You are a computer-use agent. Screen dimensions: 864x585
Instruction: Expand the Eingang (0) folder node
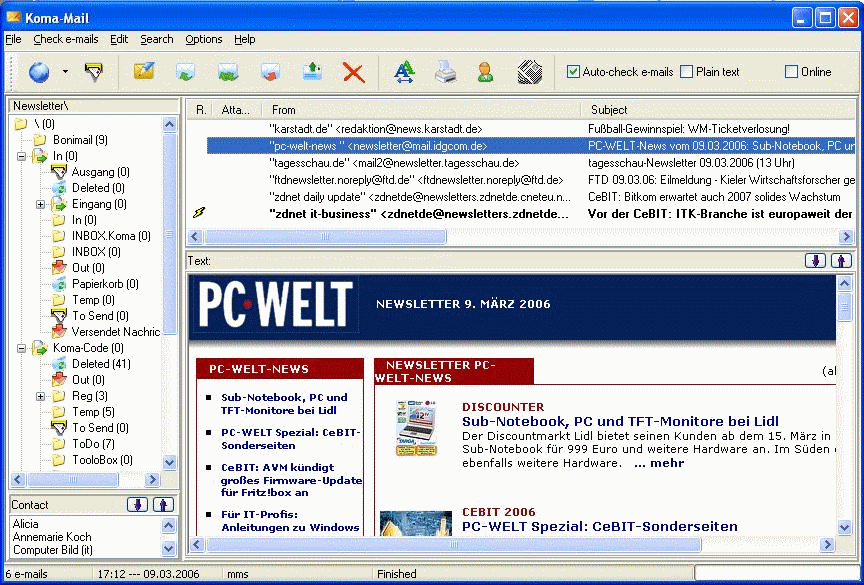40,204
